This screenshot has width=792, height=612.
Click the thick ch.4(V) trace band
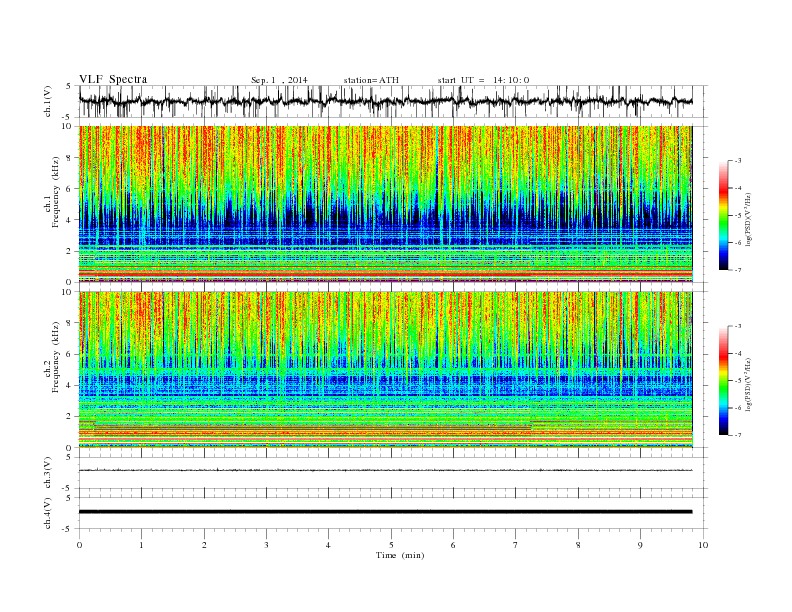(x=385, y=512)
